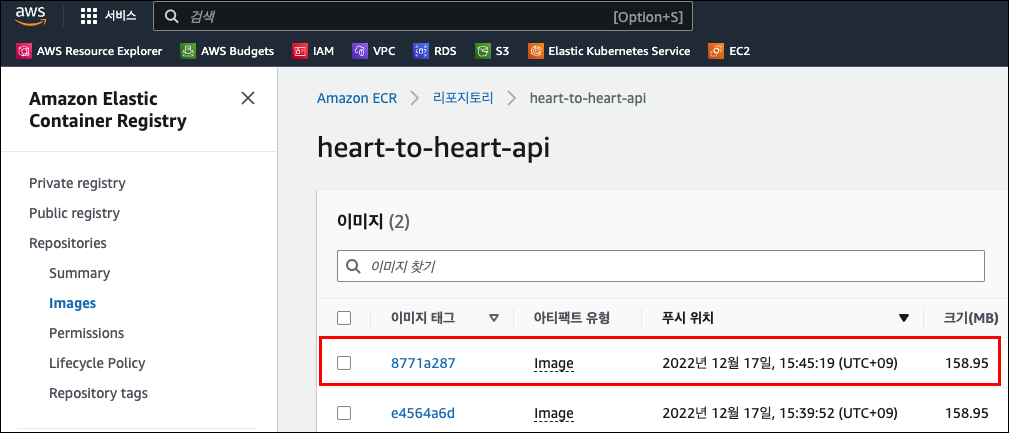Open the EC2 shortcut

(729, 51)
